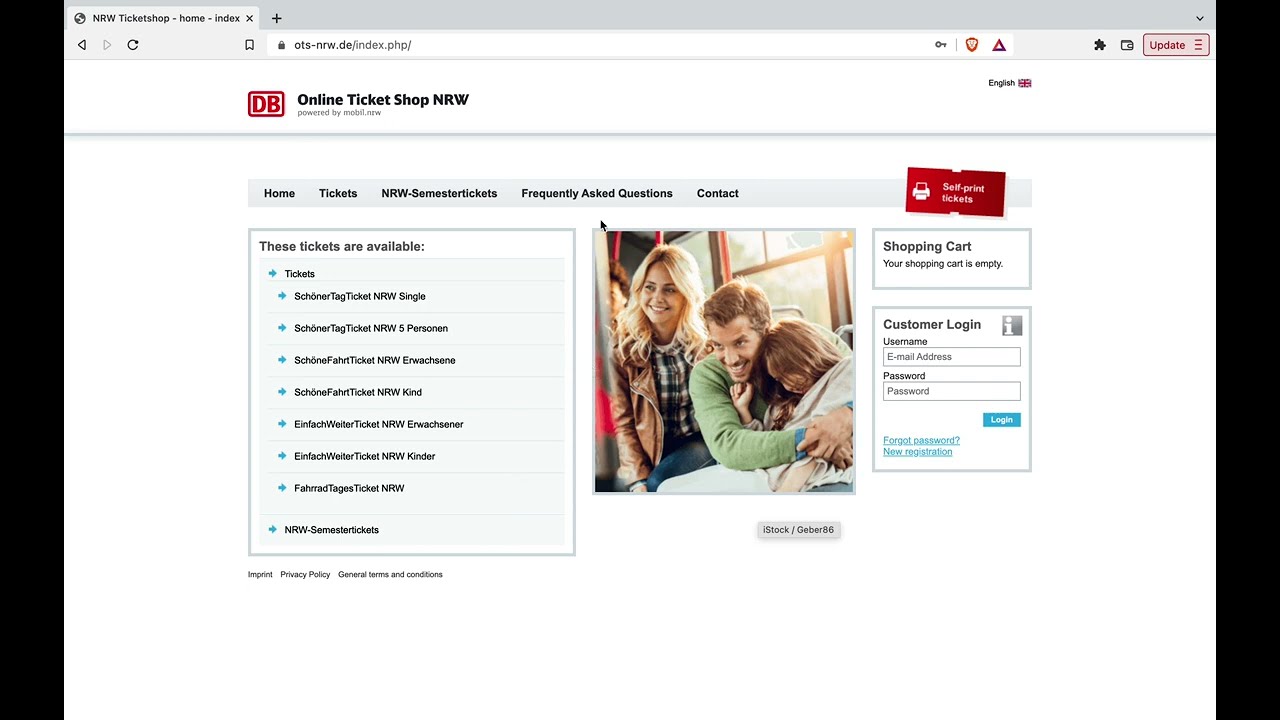The width and height of the screenshot is (1280, 720).
Task: Open the Tickets menu item
Action: (338, 193)
